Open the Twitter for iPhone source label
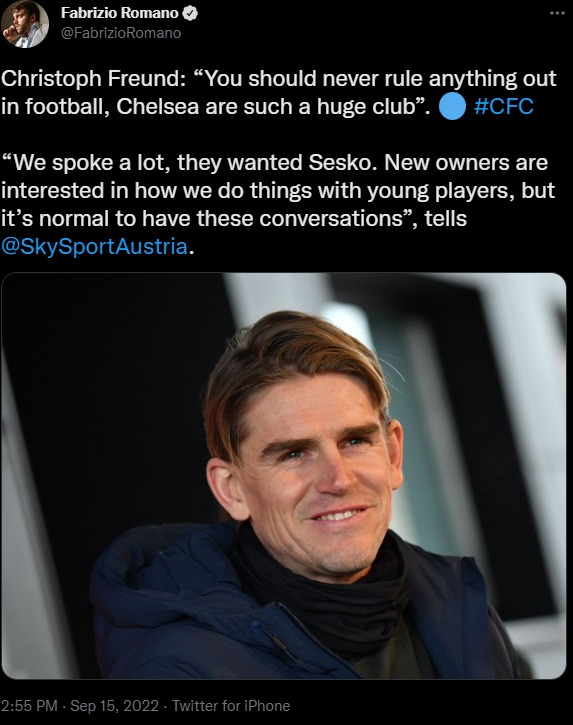The height and width of the screenshot is (725, 573). coord(231,706)
